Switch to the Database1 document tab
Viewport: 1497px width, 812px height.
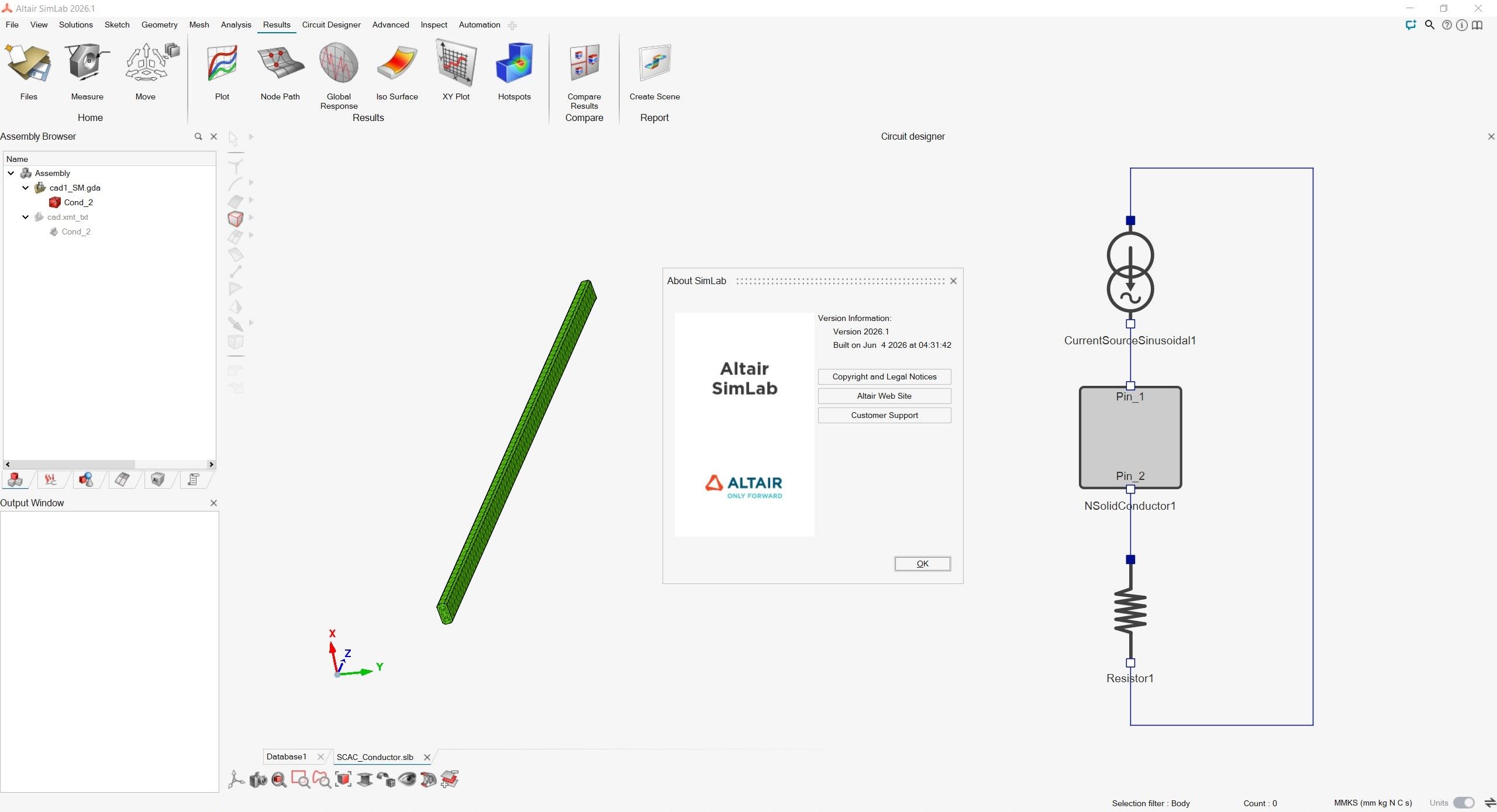(x=287, y=756)
